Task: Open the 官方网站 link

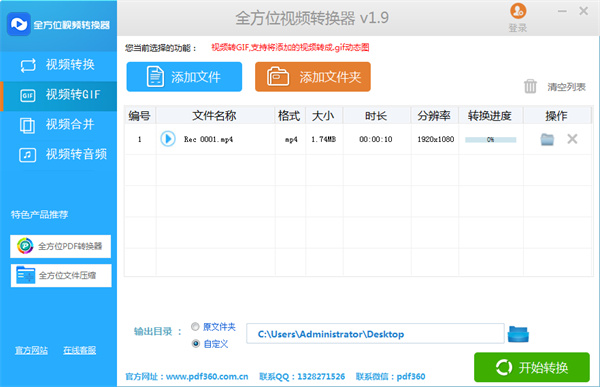Action: point(31,350)
